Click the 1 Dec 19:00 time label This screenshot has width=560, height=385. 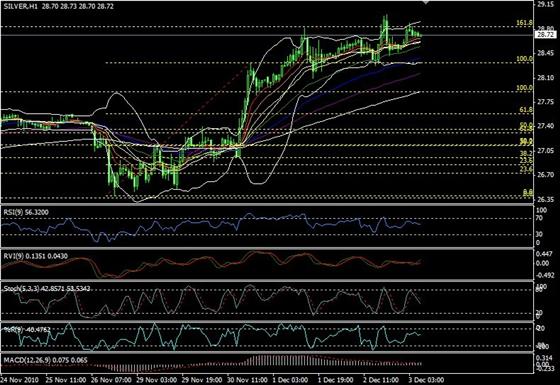pyautogui.click(x=336, y=379)
